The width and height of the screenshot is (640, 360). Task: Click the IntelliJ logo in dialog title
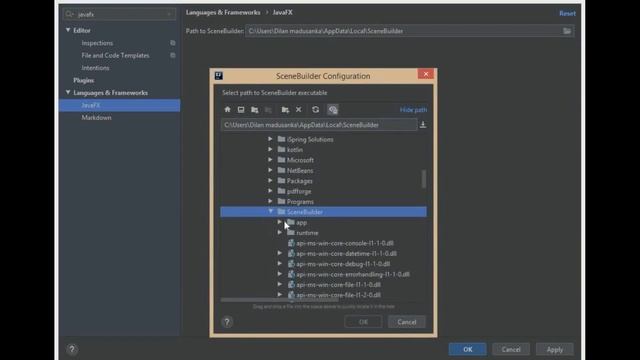[219, 76]
